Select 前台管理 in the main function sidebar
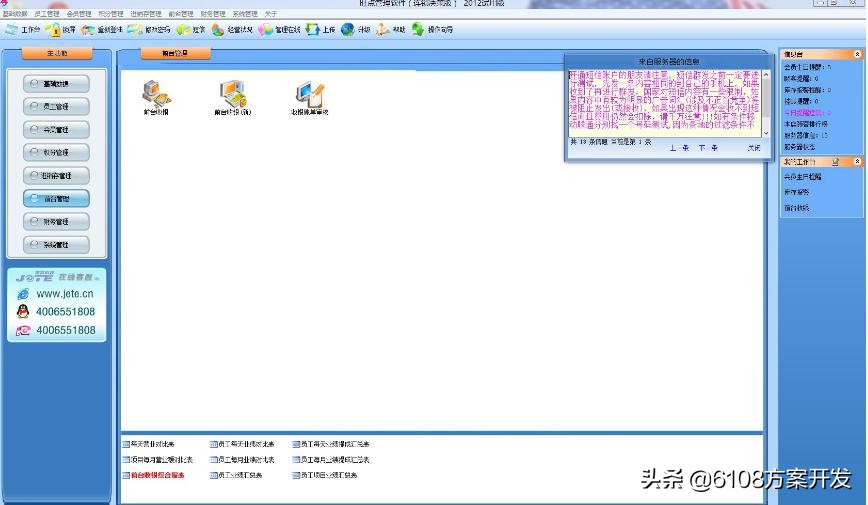 click(56, 198)
